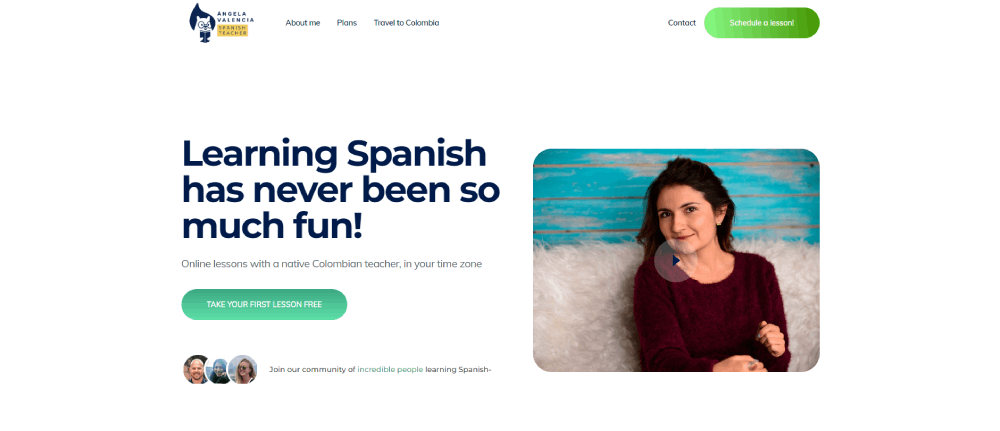Click the owl mascot logo icon
The width and height of the screenshot is (1000, 431).
[x=202, y=23]
